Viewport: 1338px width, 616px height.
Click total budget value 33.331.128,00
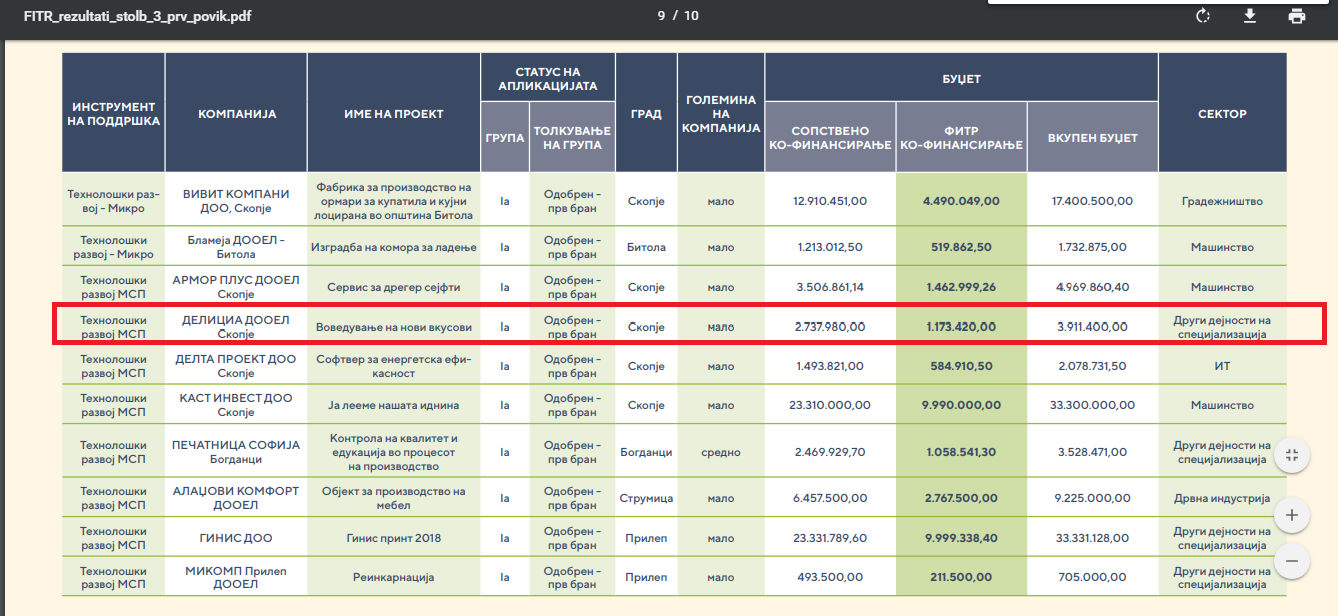tap(1093, 538)
